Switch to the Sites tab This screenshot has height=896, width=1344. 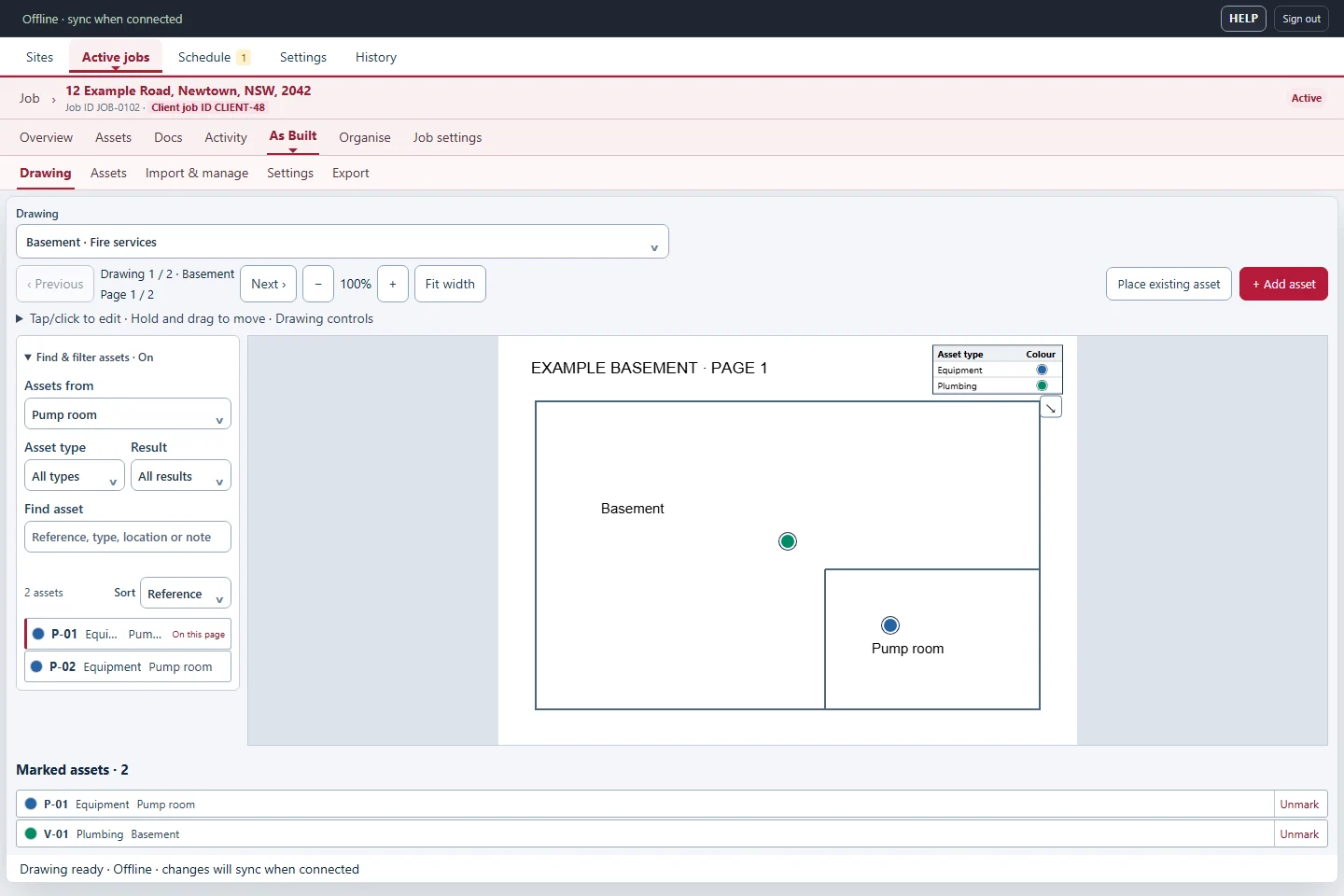point(40,57)
